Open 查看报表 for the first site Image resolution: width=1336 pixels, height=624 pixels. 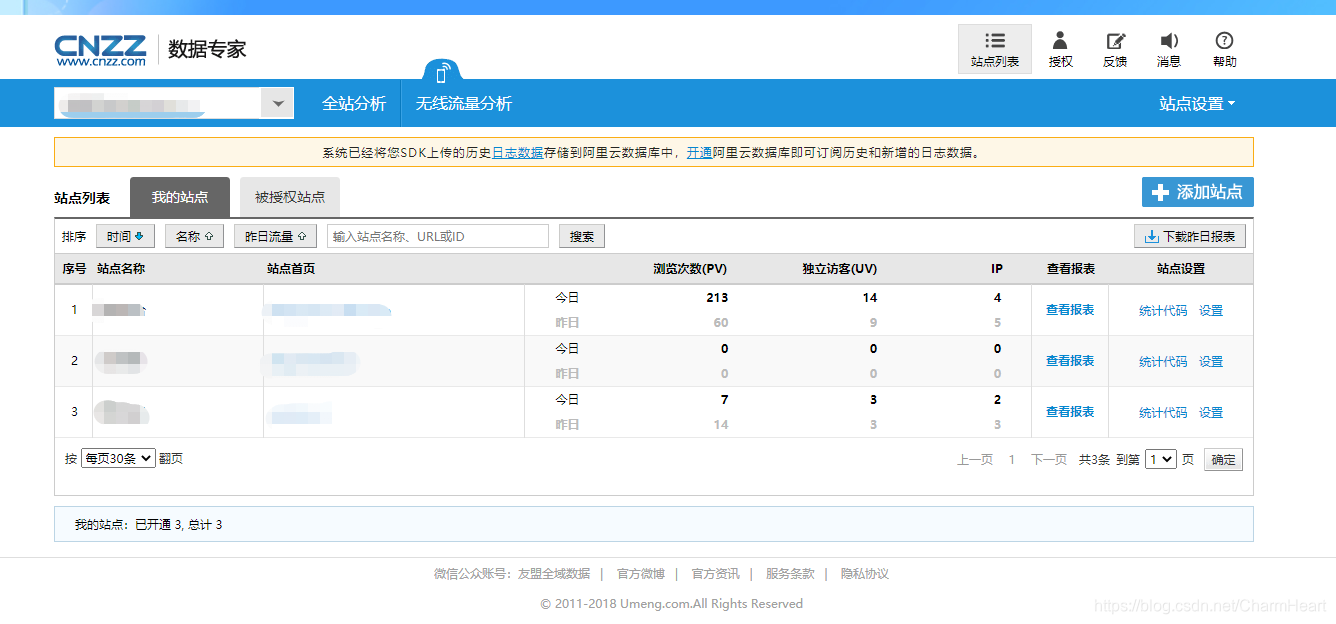pyautogui.click(x=1070, y=309)
